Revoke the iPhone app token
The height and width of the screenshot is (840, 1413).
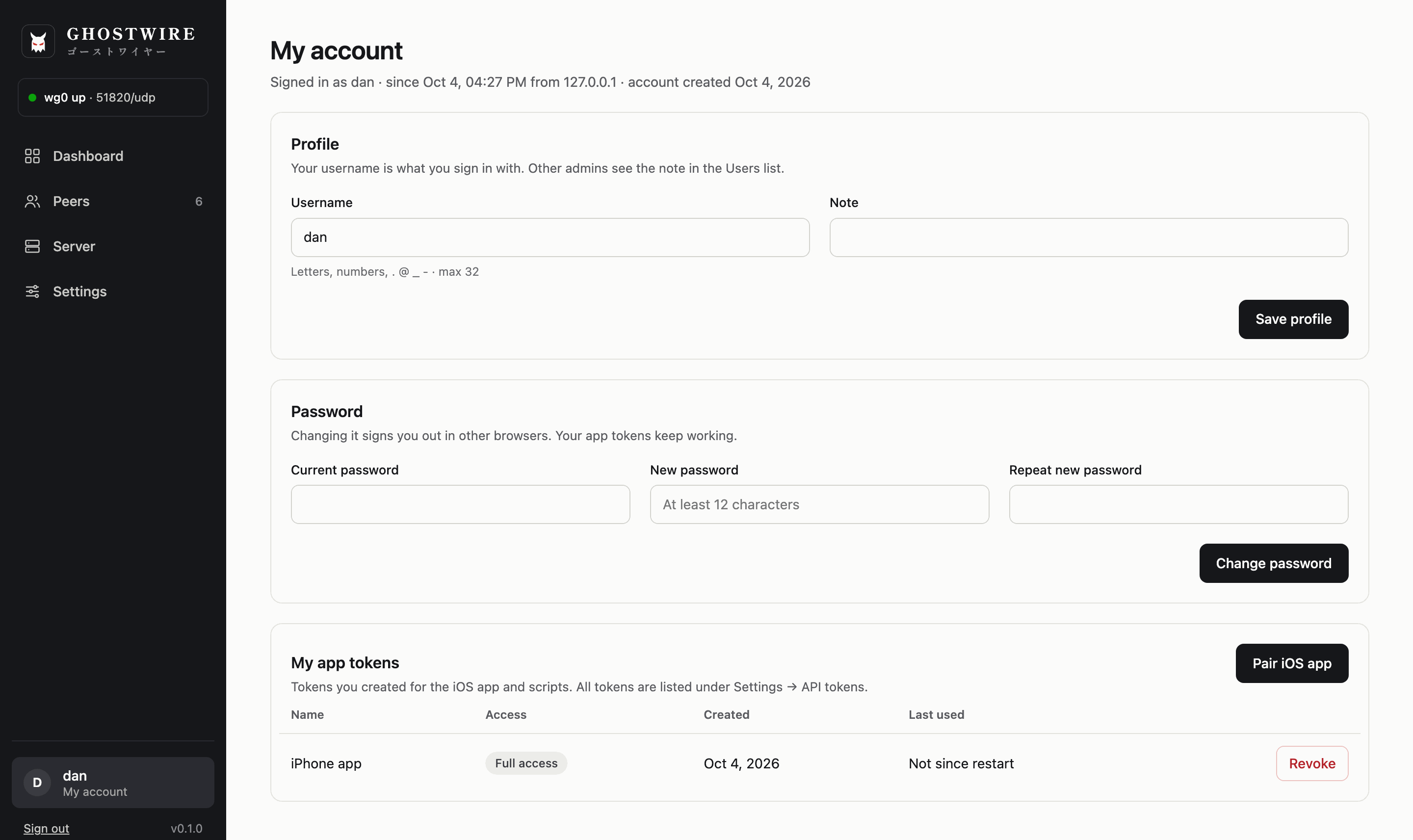(x=1312, y=763)
